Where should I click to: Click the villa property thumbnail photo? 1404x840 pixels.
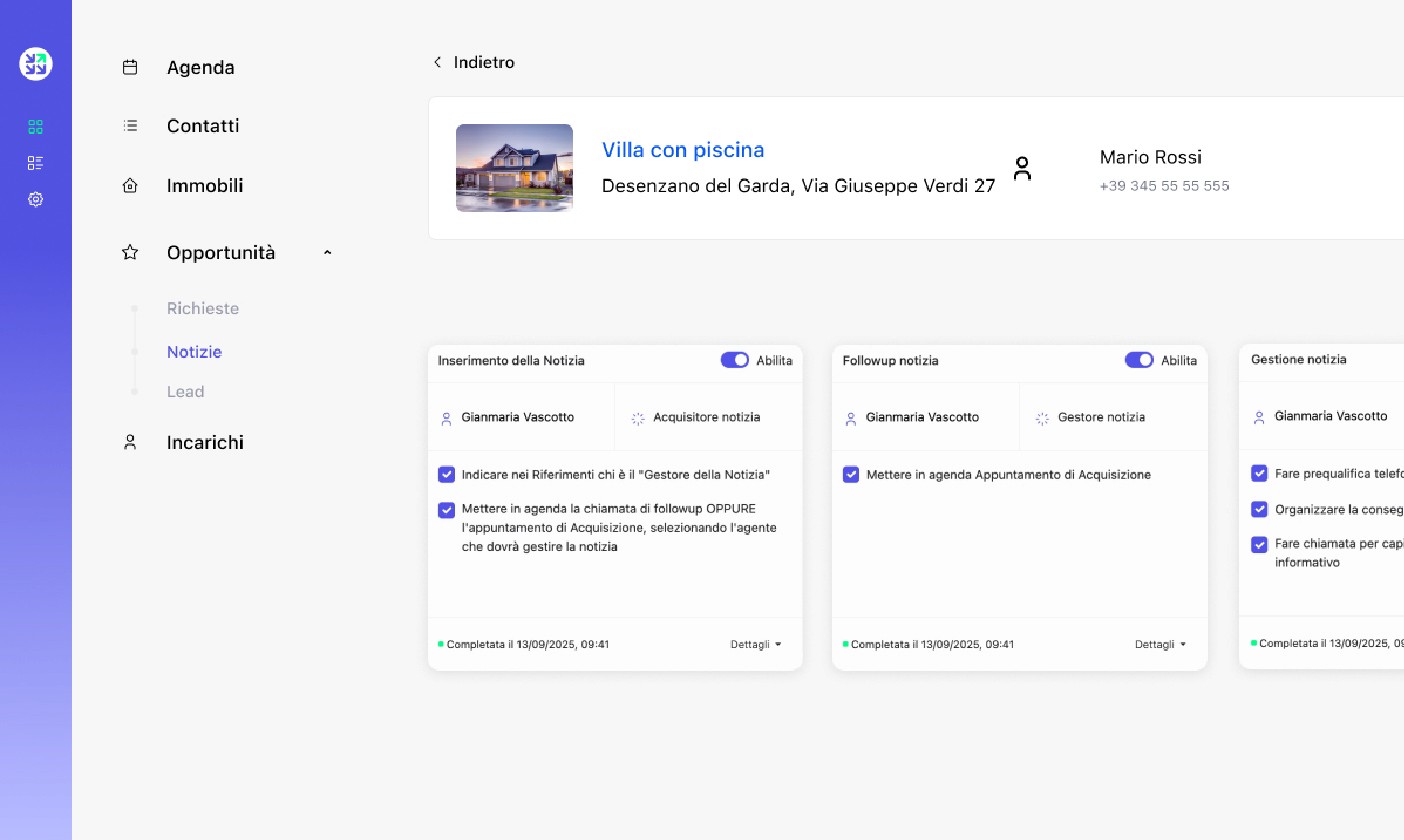coord(514,168)
